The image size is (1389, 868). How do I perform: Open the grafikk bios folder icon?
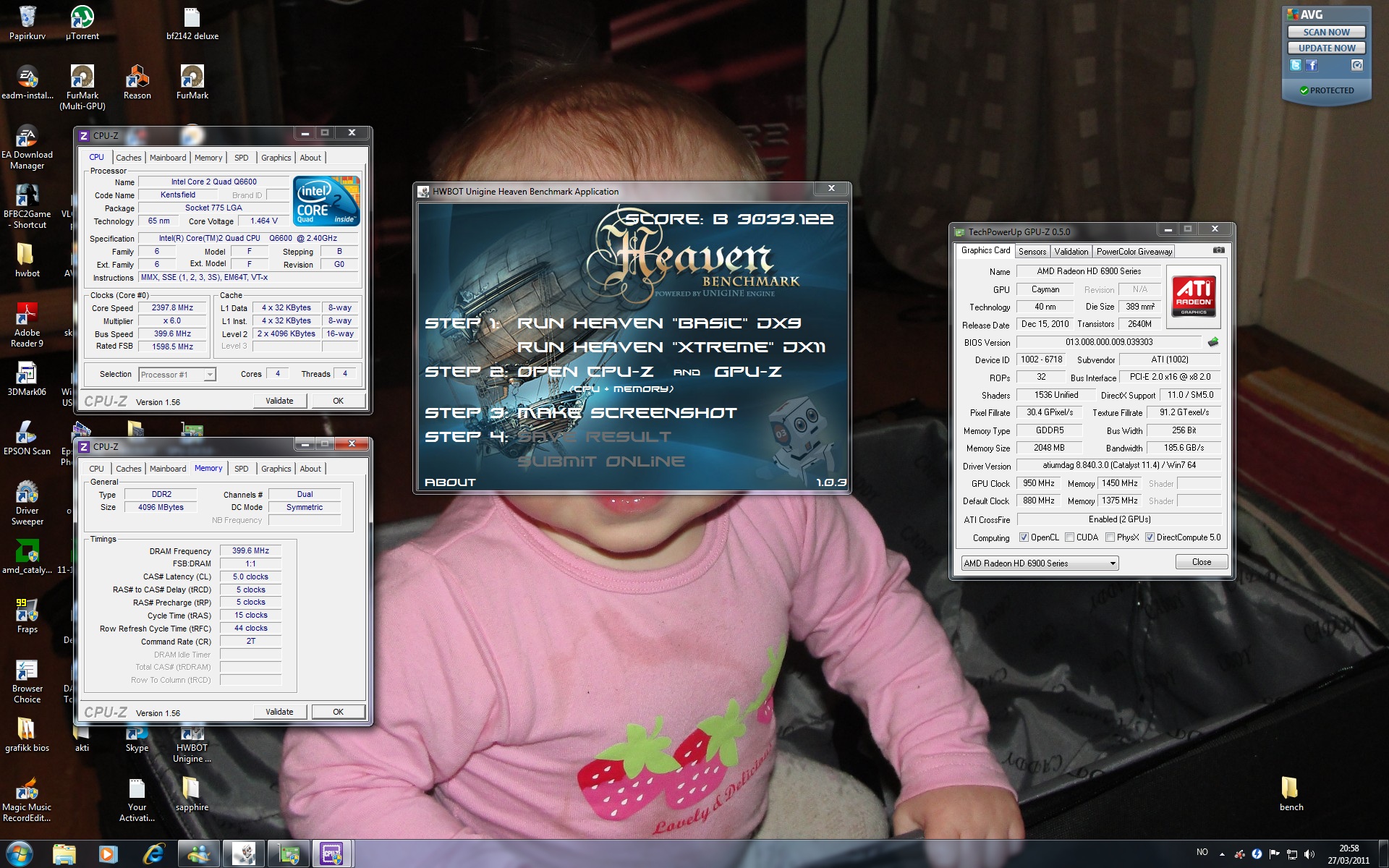point(27,734)
